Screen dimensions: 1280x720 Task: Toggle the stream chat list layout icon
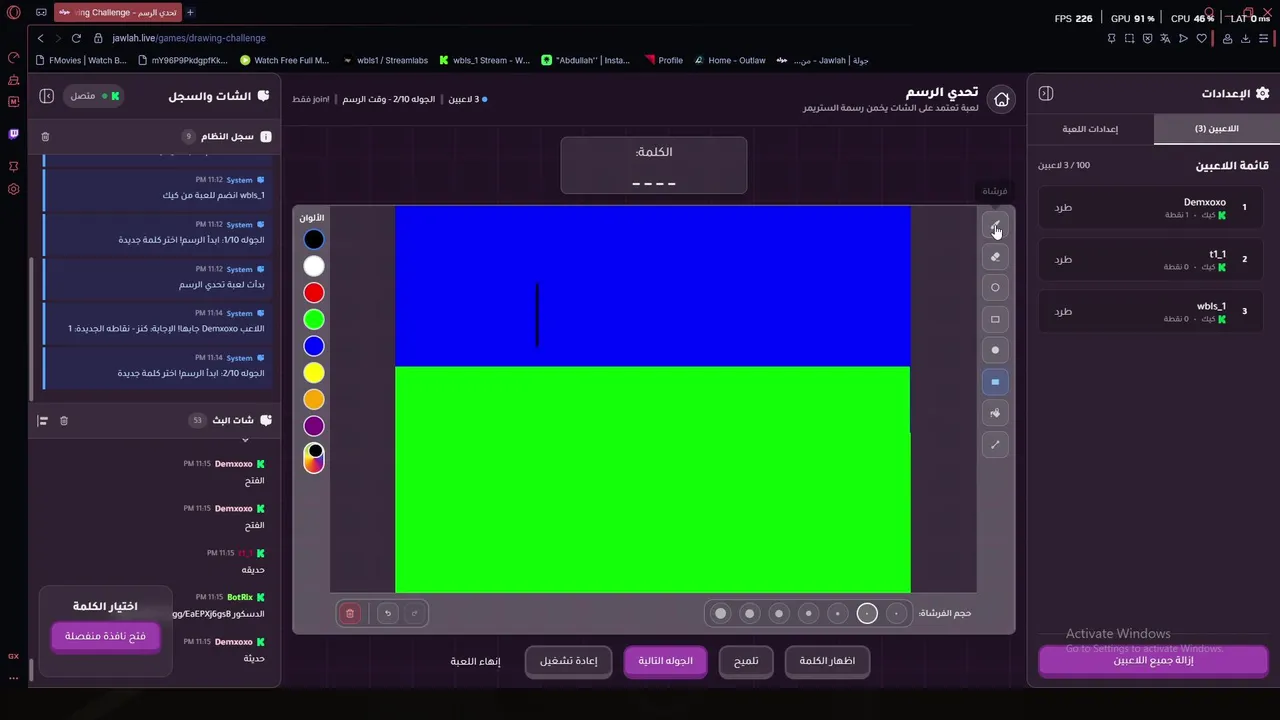pos(43,421)
